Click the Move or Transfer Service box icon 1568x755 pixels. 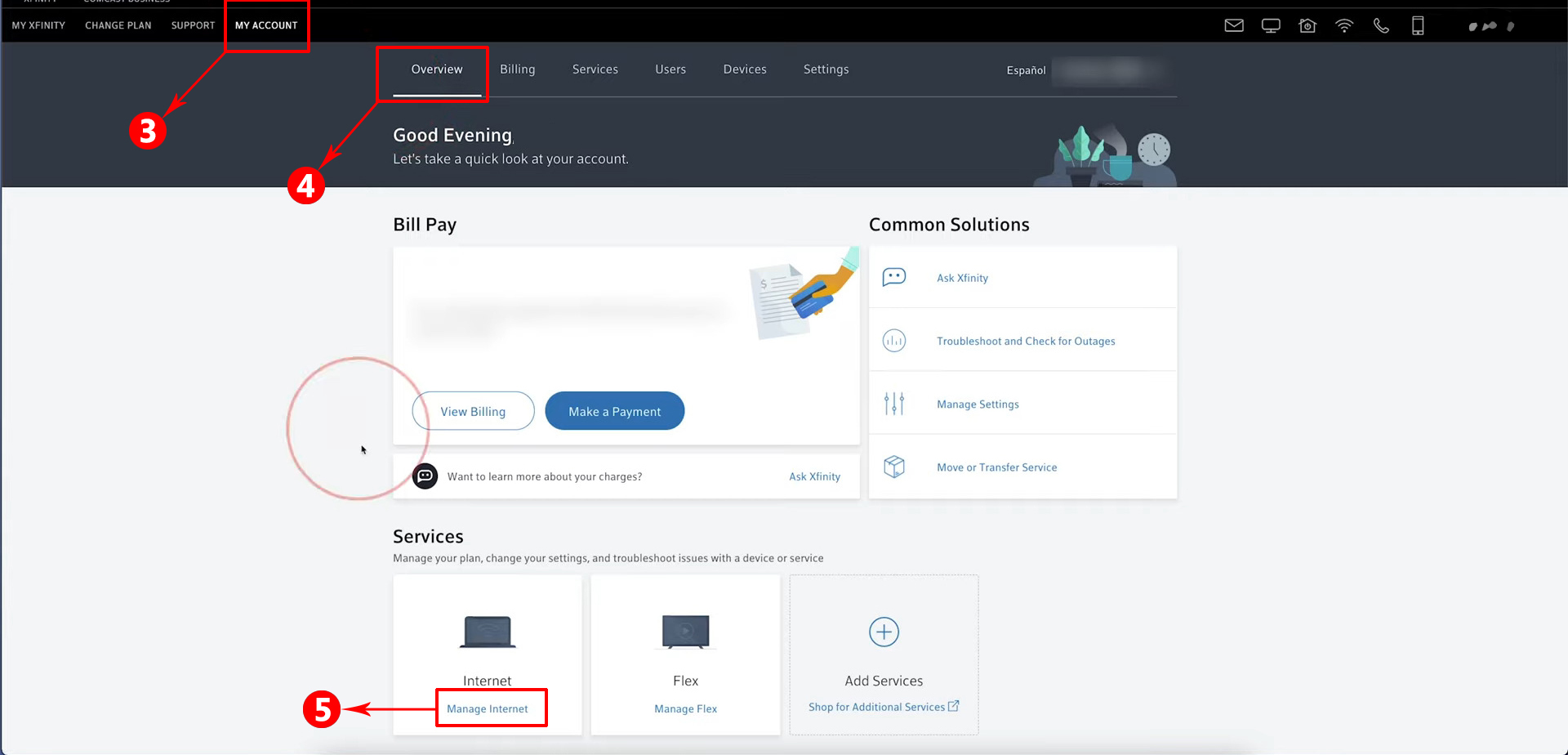pyautogui.click(x=894, y=466)
